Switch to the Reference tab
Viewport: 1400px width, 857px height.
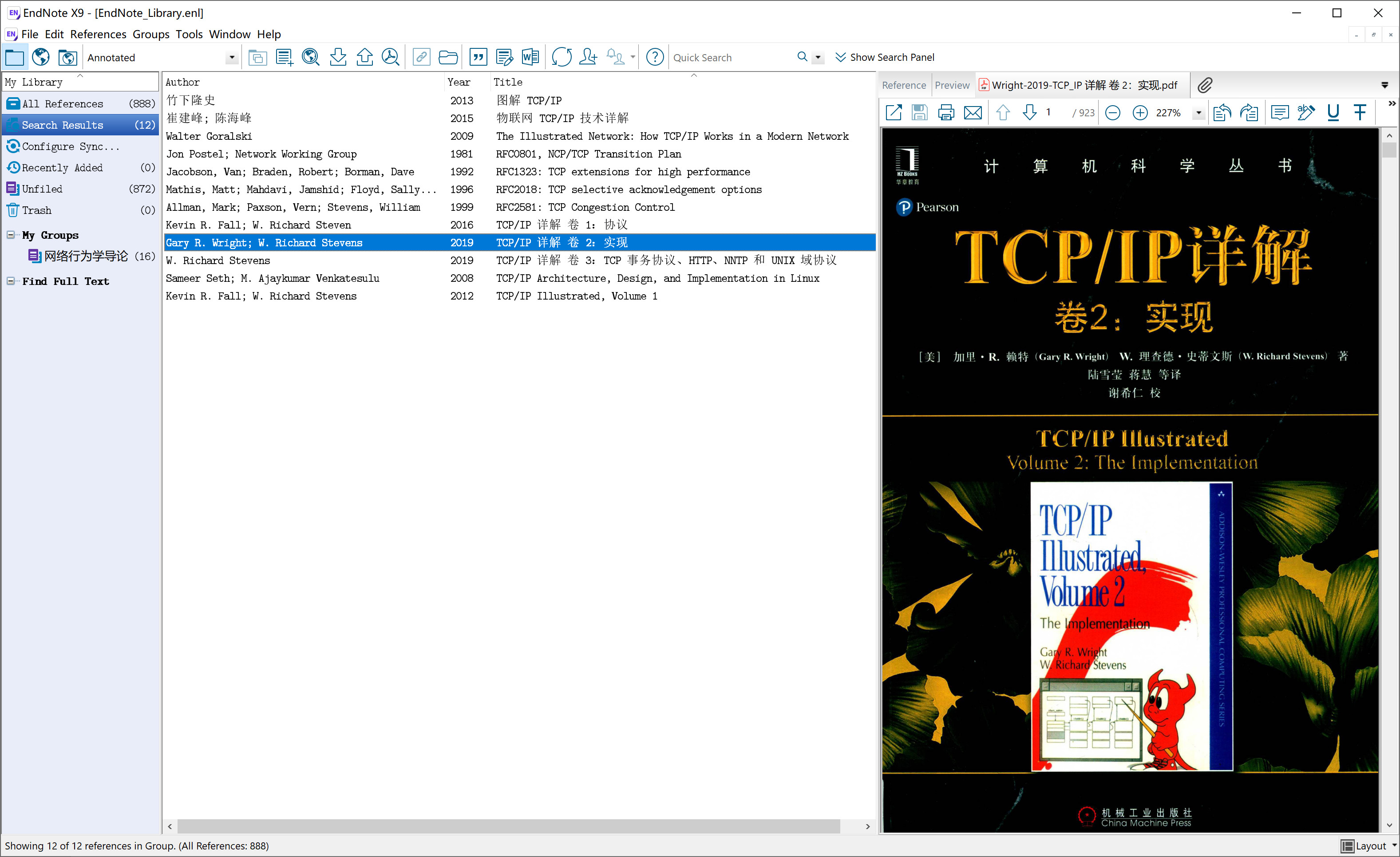903,85
